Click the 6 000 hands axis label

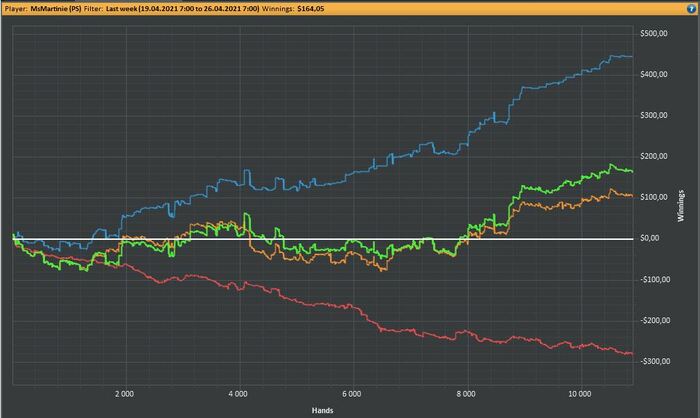[x=352, y=394]
